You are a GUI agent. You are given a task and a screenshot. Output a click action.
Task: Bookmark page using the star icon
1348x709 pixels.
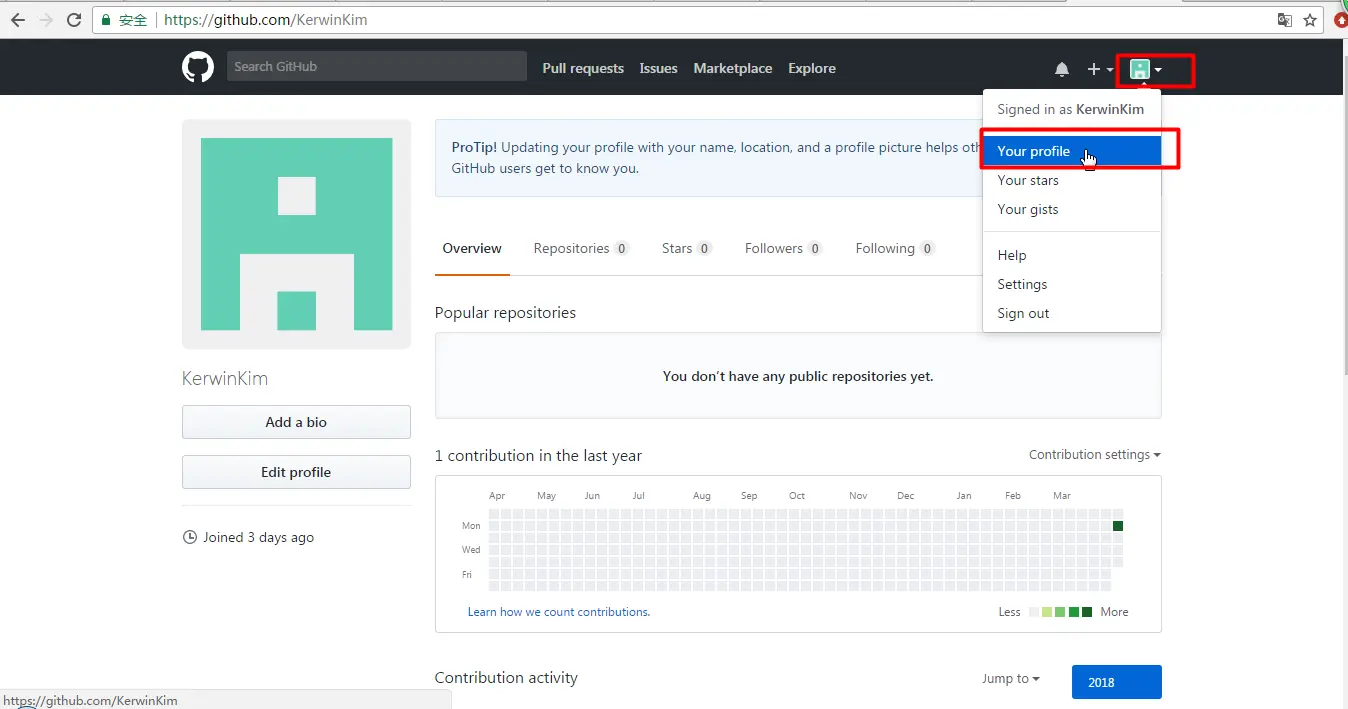pyautogui.click(x=1310, y=20)
